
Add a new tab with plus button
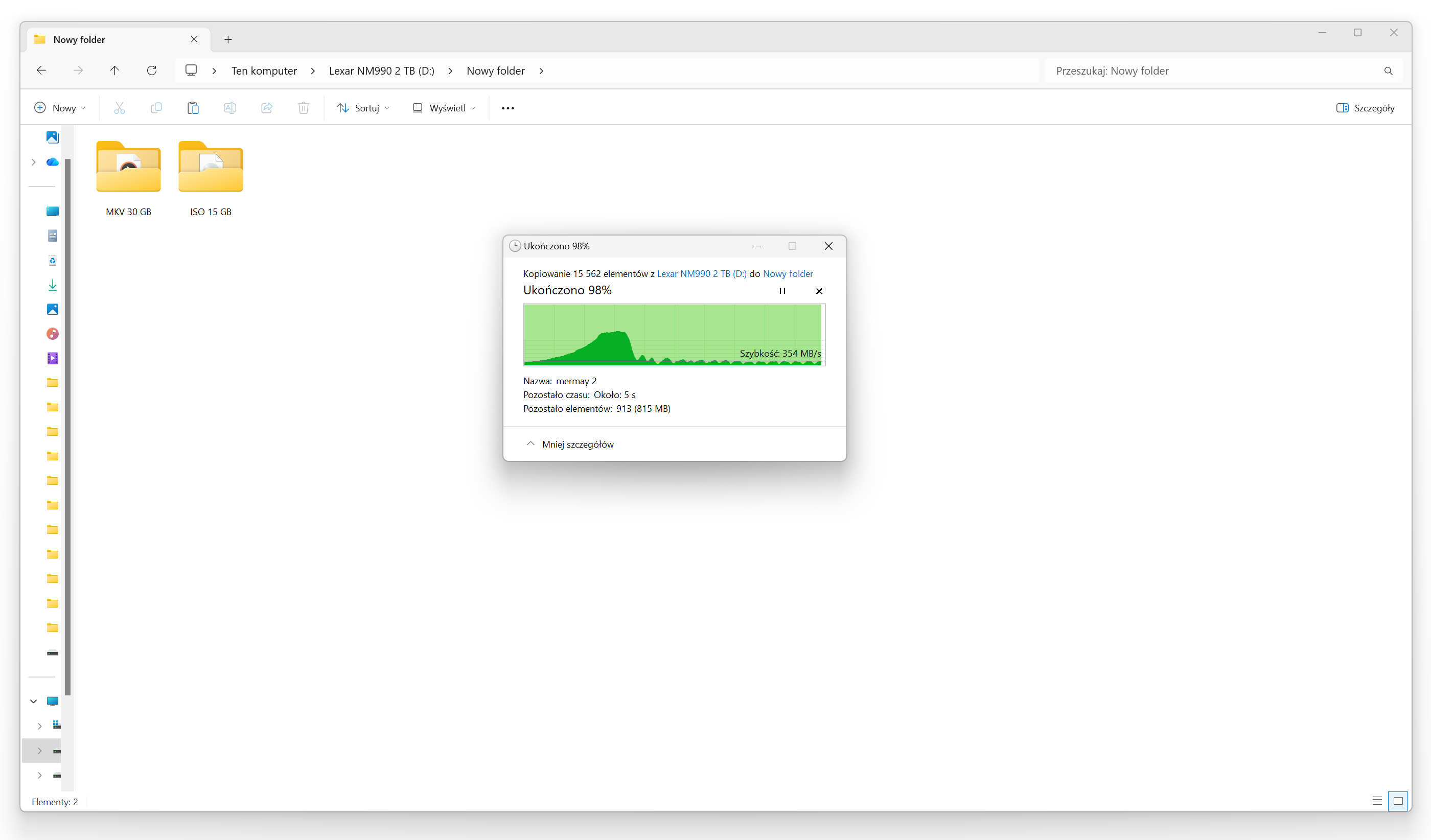(x=228, y=39)
